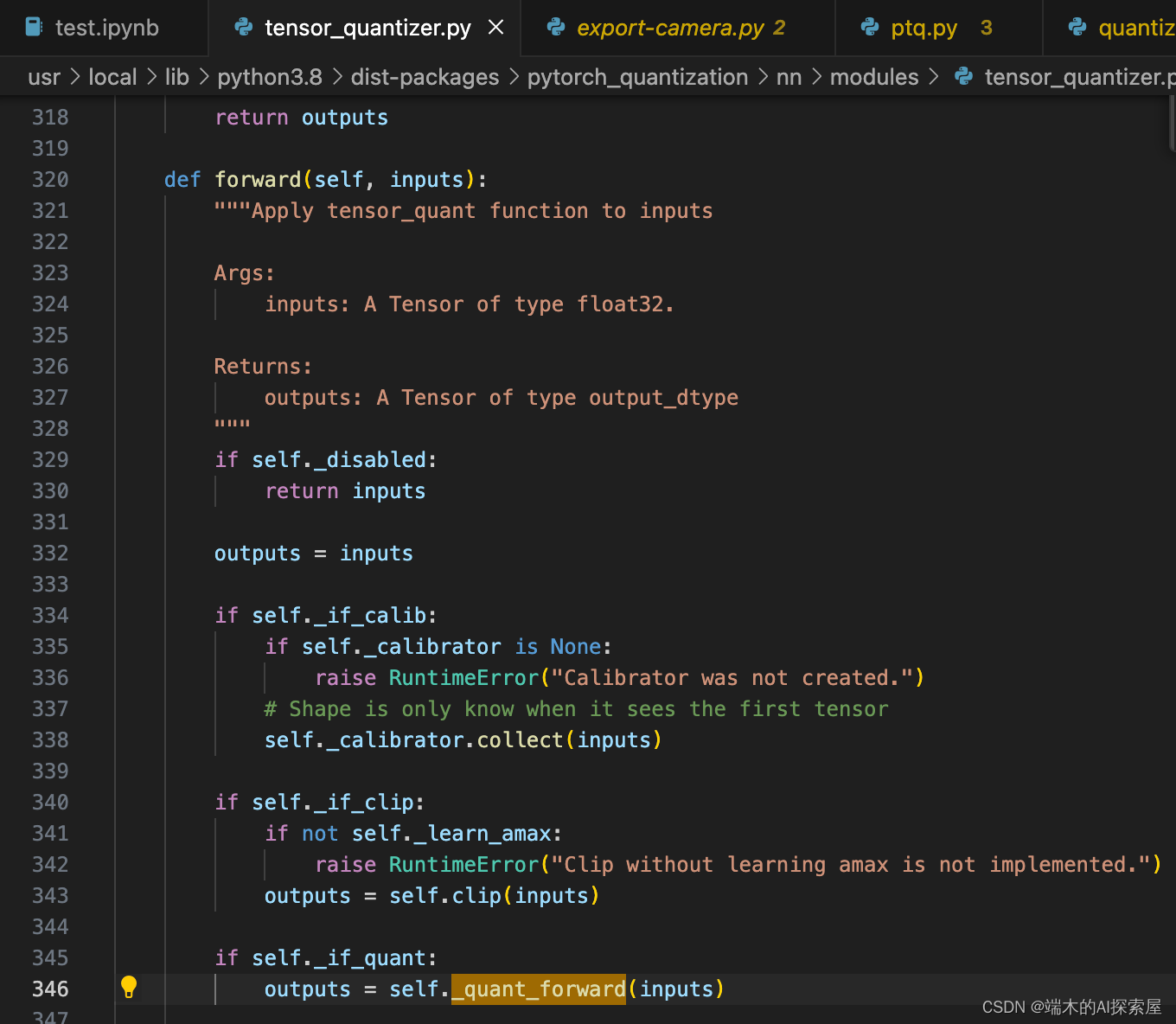Click Python icon on ptq.py tab
Image resolution: width=1176 pixels, height=1024 pixels.
click(870, 28)
